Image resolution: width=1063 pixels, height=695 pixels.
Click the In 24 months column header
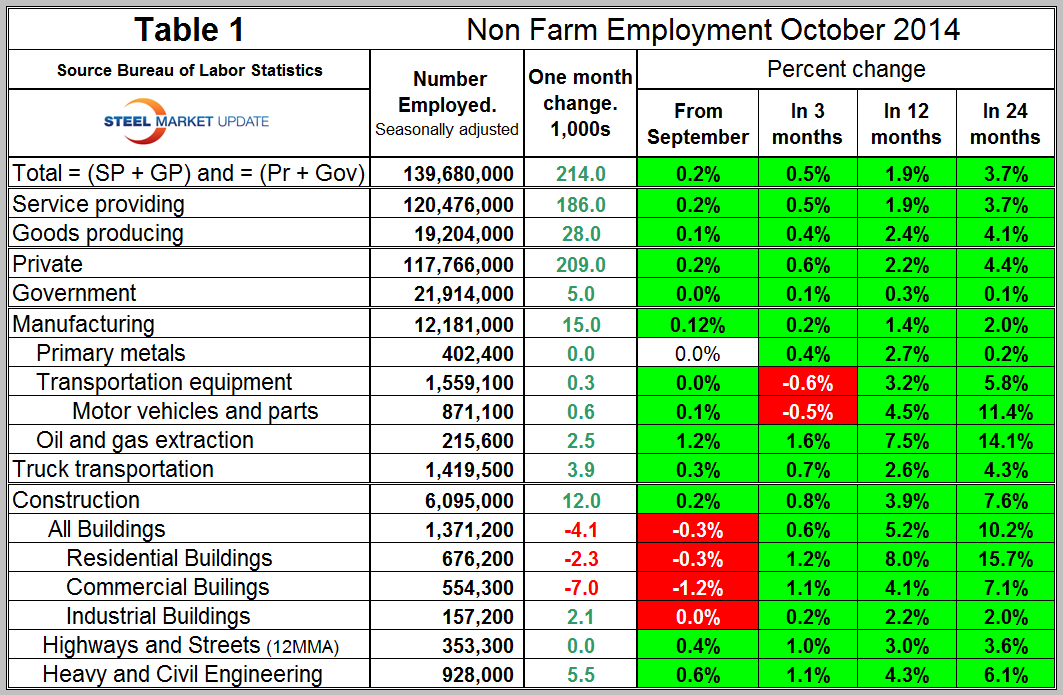(1005, 124)
